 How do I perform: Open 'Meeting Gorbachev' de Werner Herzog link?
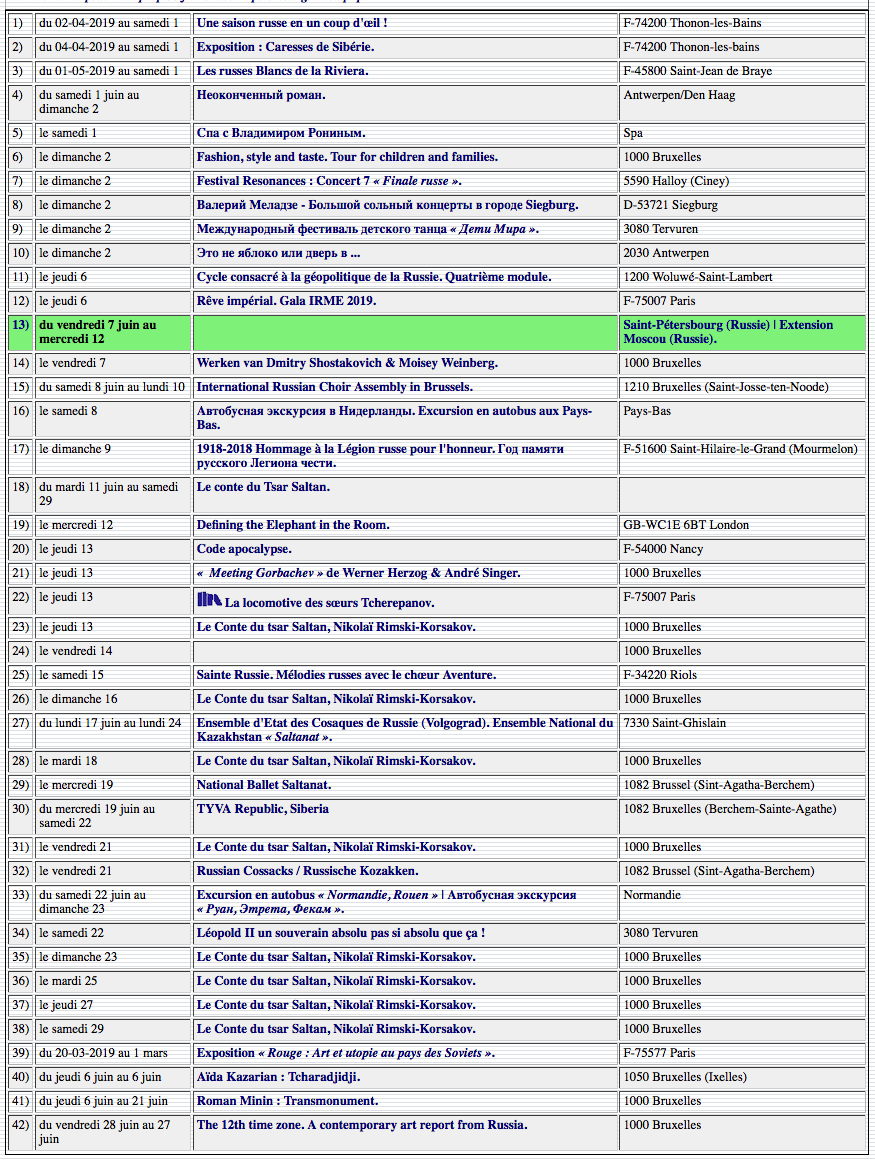click(359, 573)
